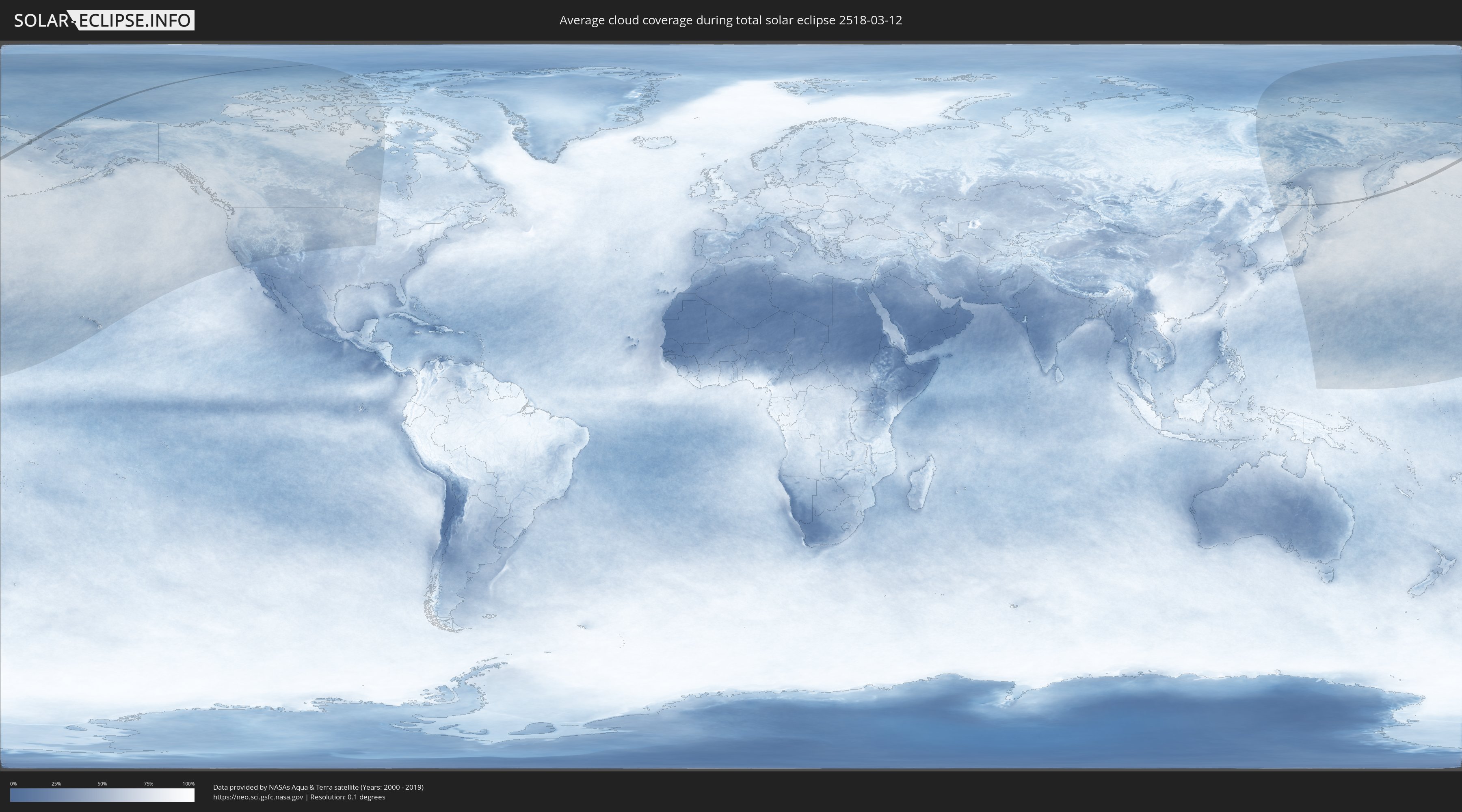Click the NASA Aqua & Terra data credit
1462x812 pixels.
pos(318,787)
